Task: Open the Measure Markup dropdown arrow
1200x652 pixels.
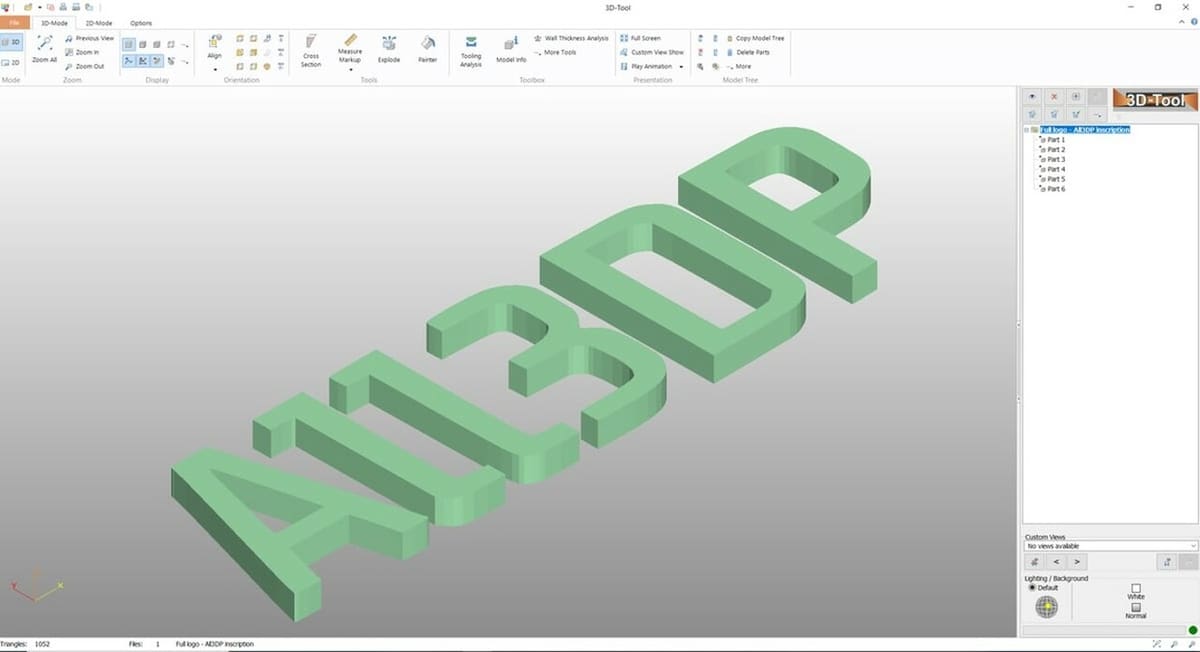Action: pos(350,69)
